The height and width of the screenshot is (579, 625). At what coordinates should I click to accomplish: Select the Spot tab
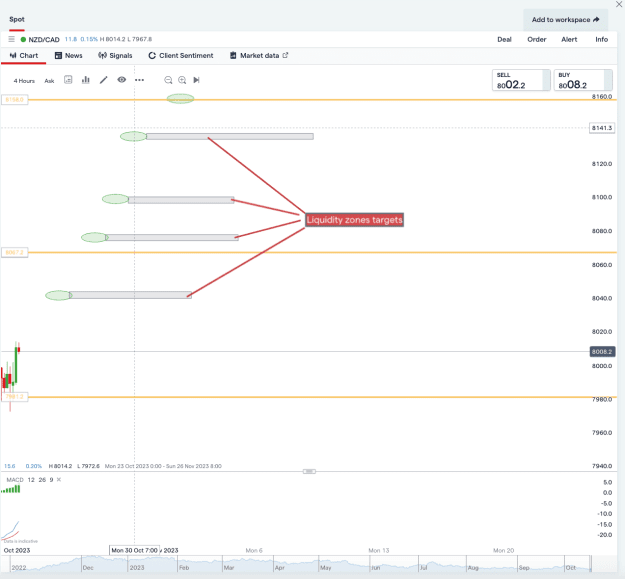[x=17, y=19]
